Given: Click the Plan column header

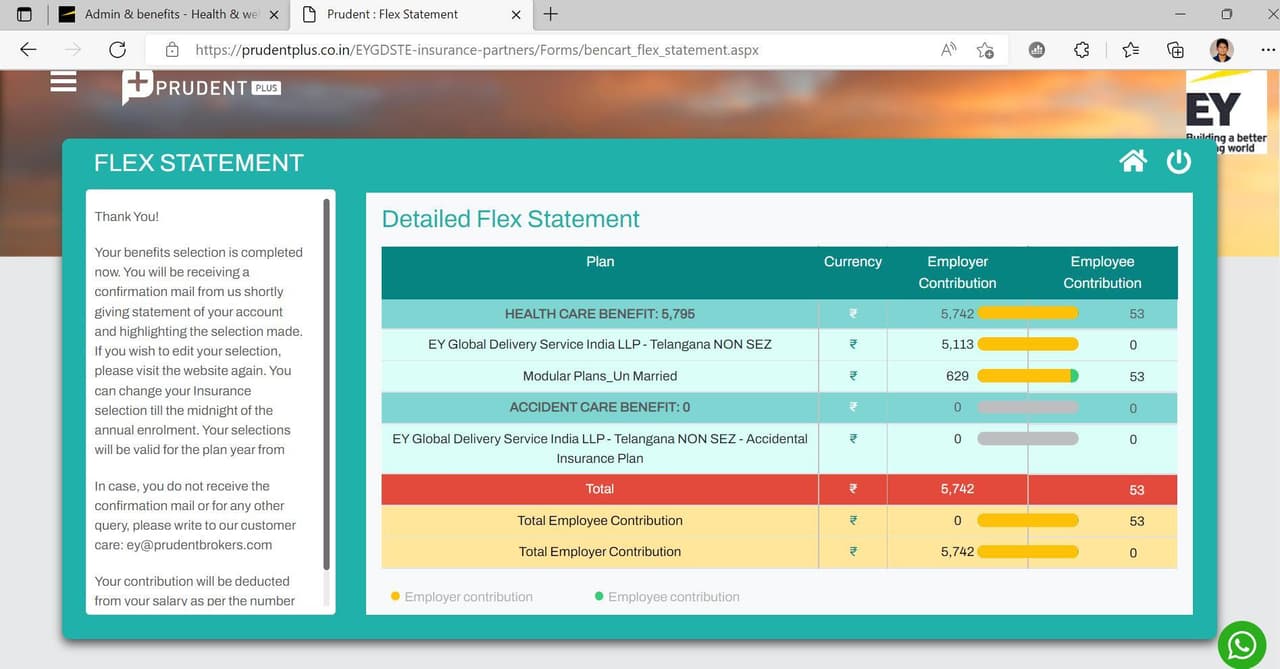Looking at the screenshot, I should 600,262.
